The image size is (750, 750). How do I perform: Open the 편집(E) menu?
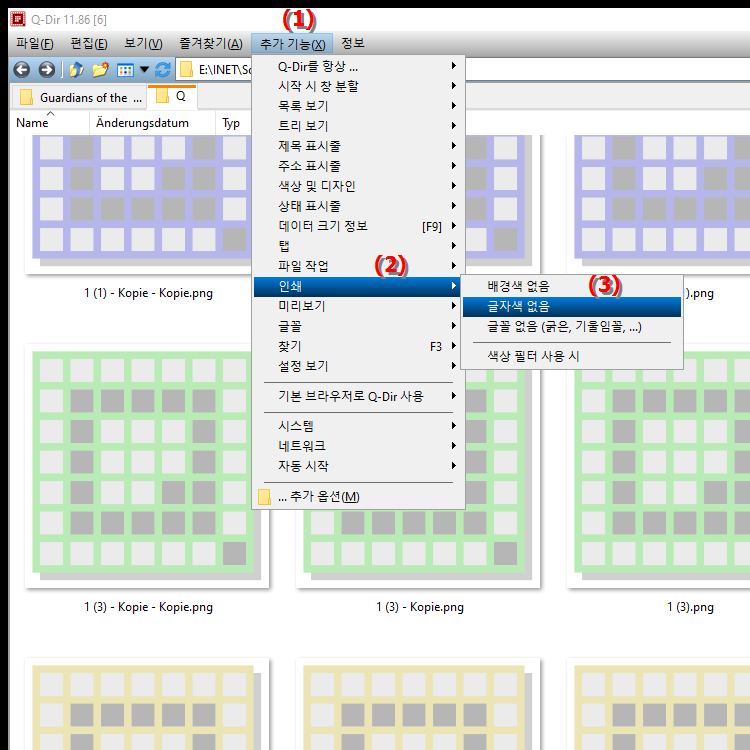coord(89,44)
